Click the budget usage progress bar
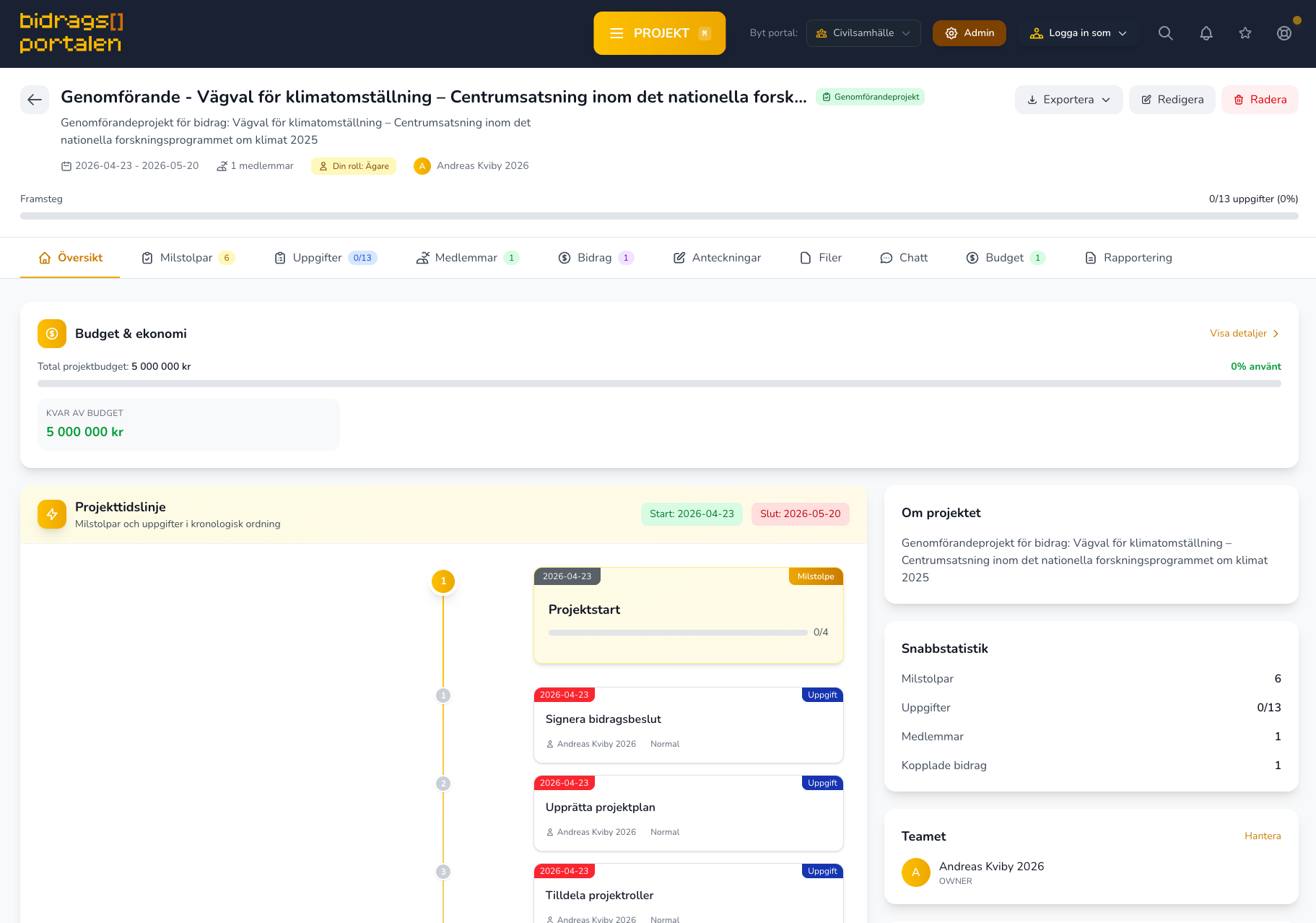This screenshot has width=1316, height=923. tap(659, 383)
